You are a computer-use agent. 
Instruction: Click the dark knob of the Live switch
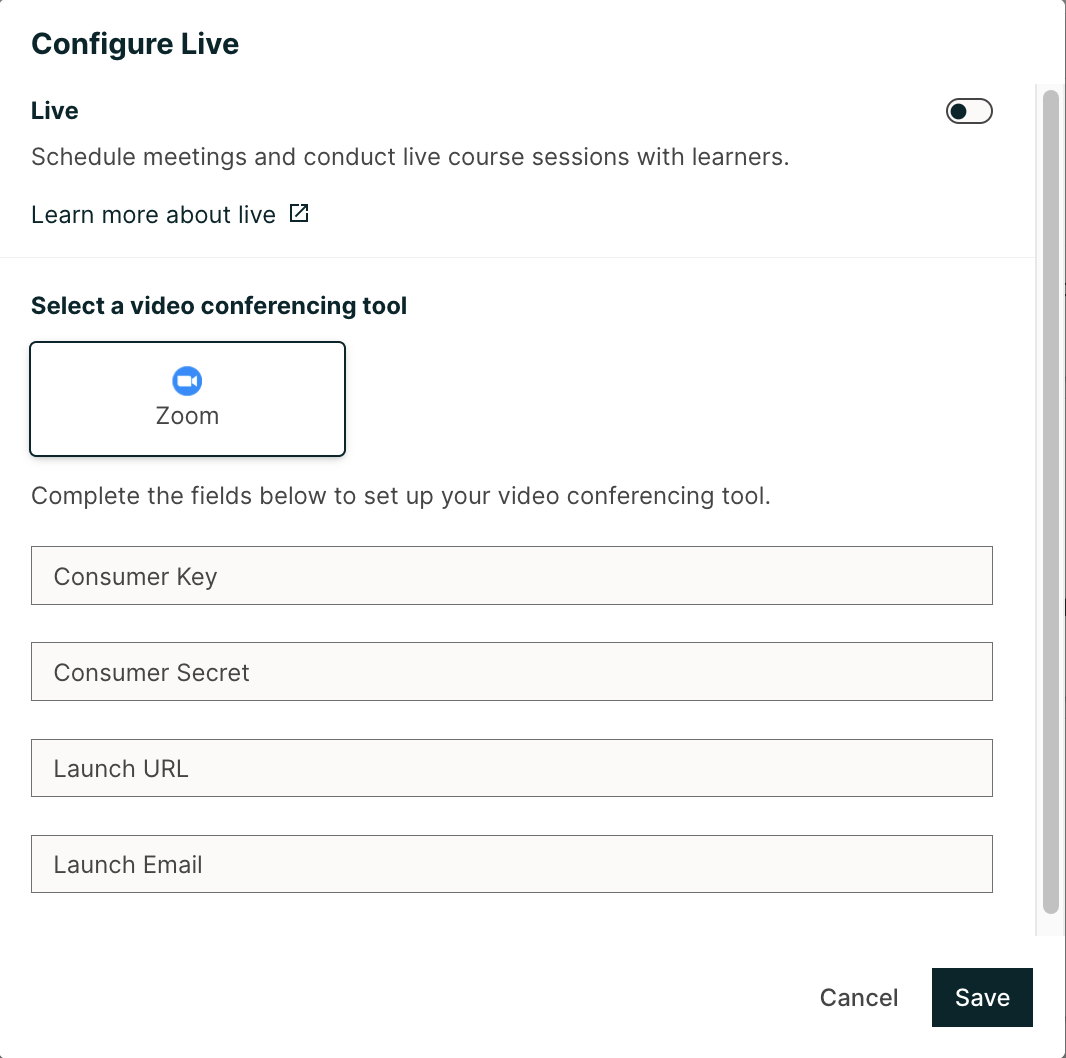pyautogui.click(x=959, y=111)
